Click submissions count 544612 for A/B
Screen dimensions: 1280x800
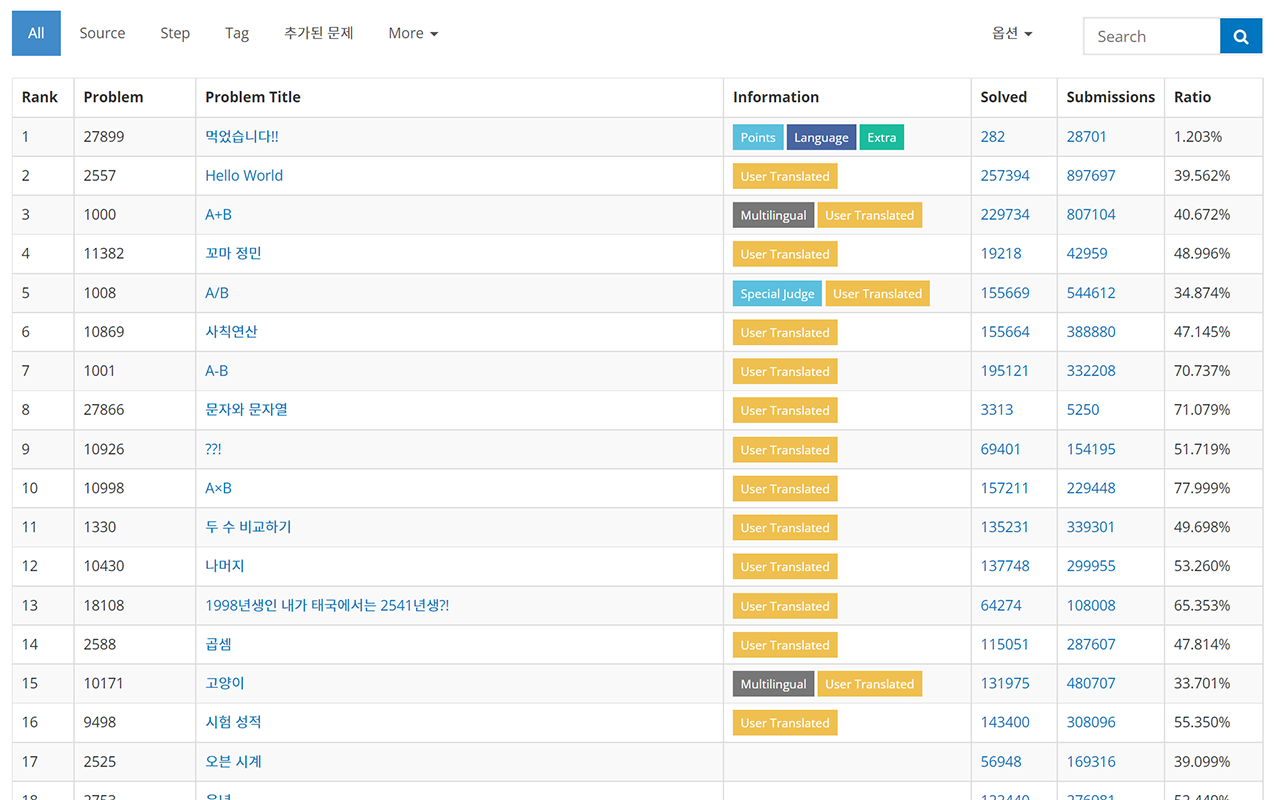point(1091,293)
